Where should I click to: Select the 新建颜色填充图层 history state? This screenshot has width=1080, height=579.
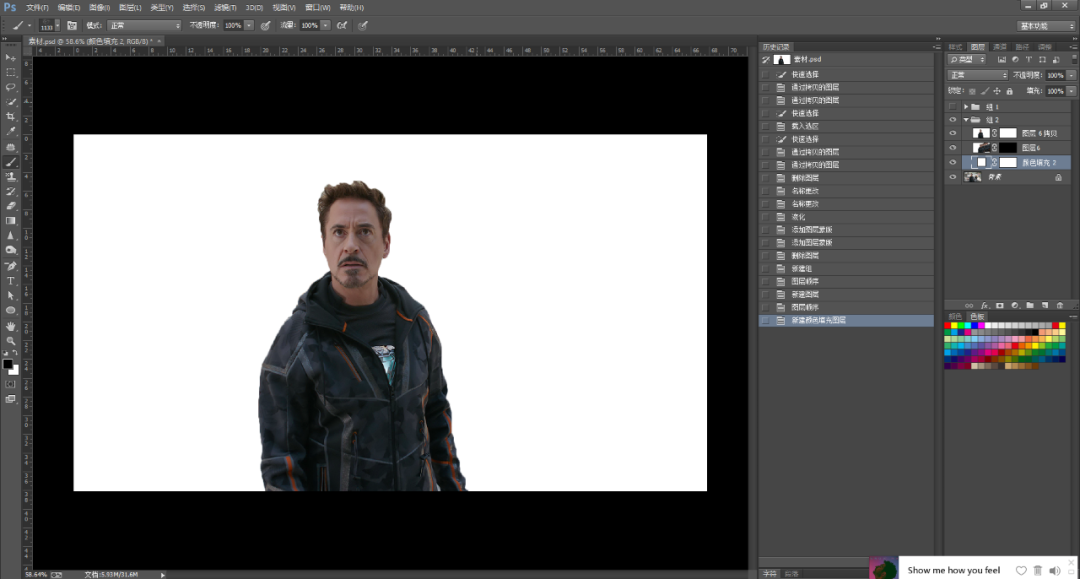coord(846,320)
